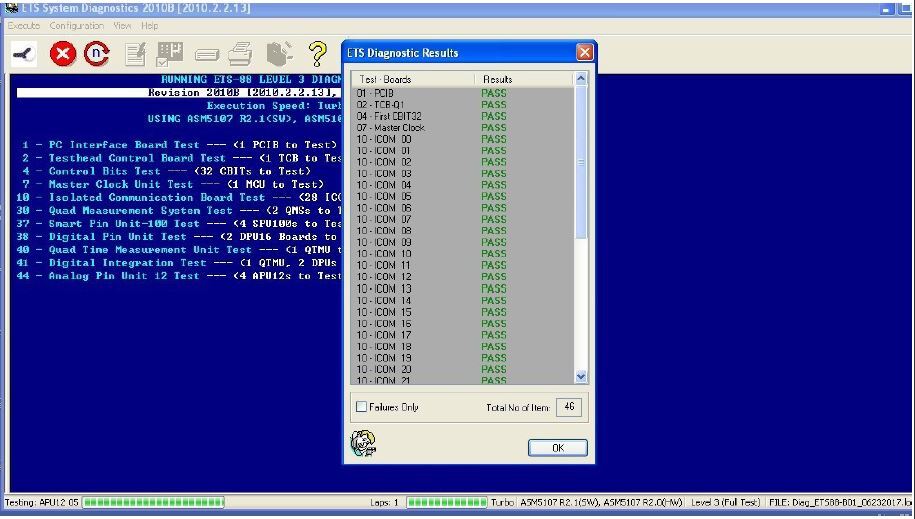Open the View menu
Image resolution: width=915 pixels, height=519 pixels.
tap(122, 26)
